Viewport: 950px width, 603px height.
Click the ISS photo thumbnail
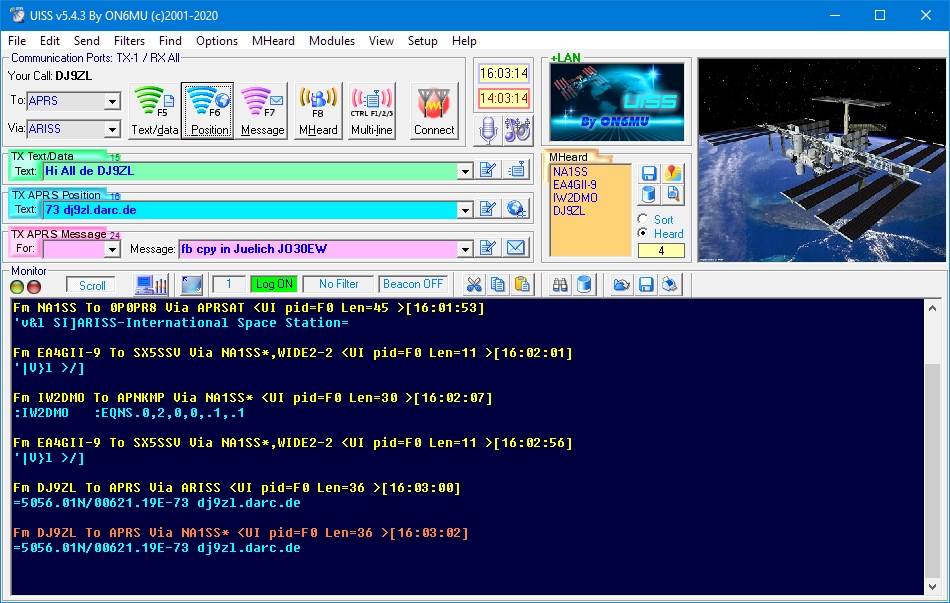[x=822, y=160]
